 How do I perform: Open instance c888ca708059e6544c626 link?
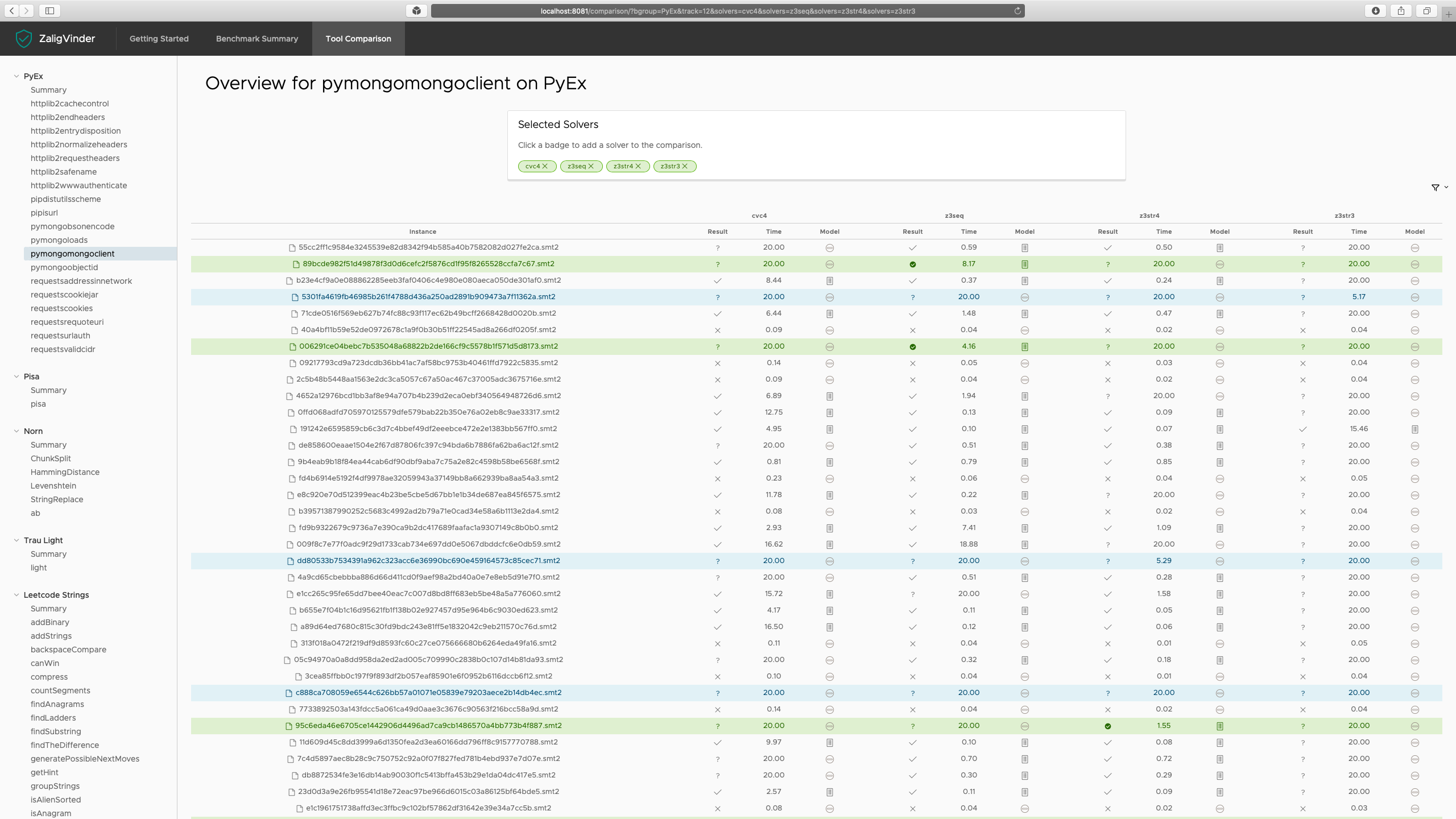click(428, 693)
